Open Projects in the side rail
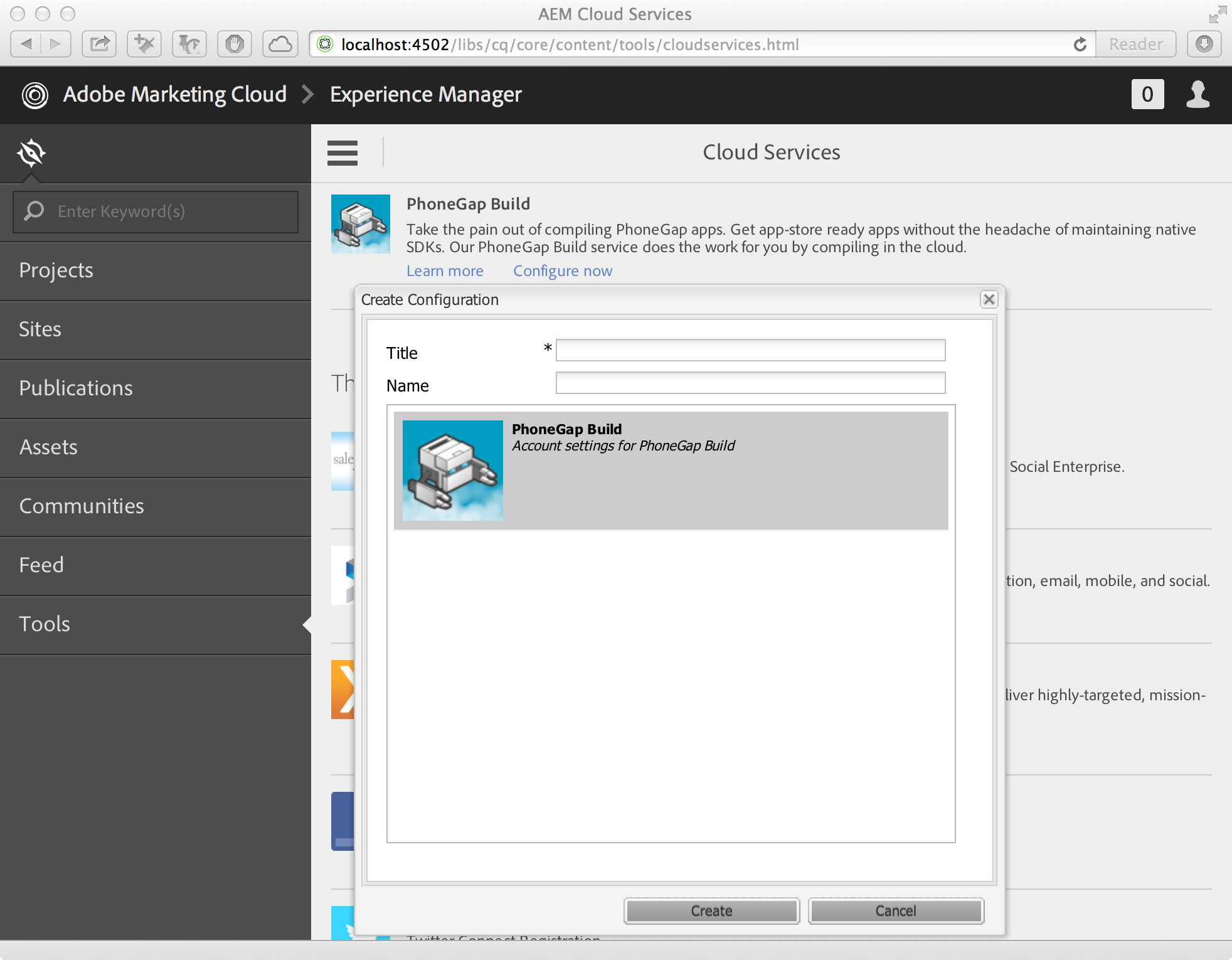1232x960 pixels. point(156,270)
